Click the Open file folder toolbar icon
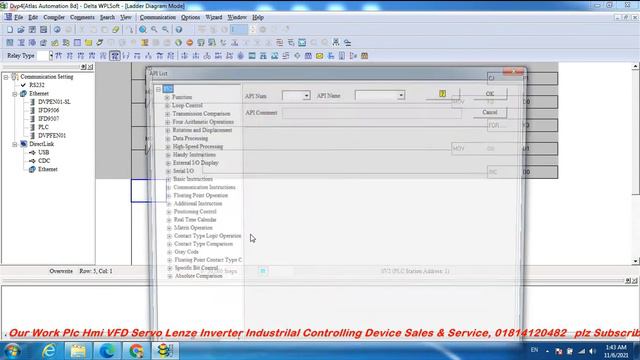 [21, 29]
